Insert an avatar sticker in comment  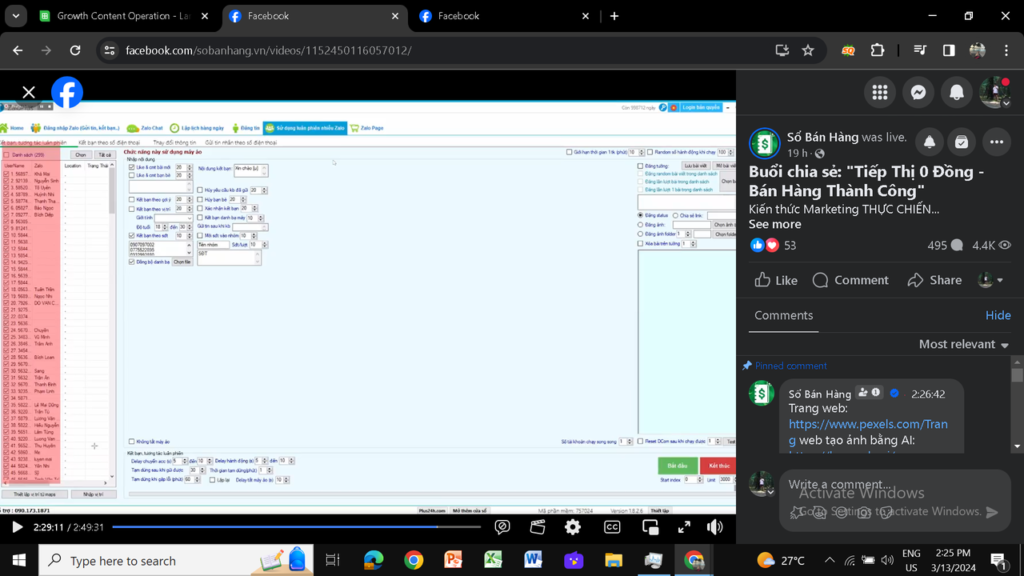(x=819, y=513)
